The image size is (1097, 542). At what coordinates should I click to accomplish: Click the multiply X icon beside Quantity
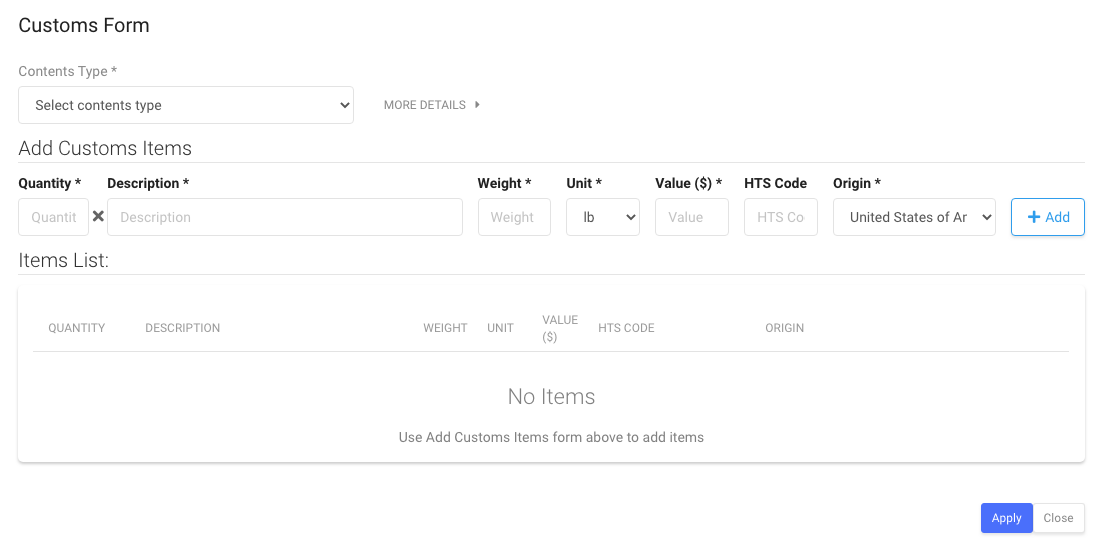tap(98, 217)
